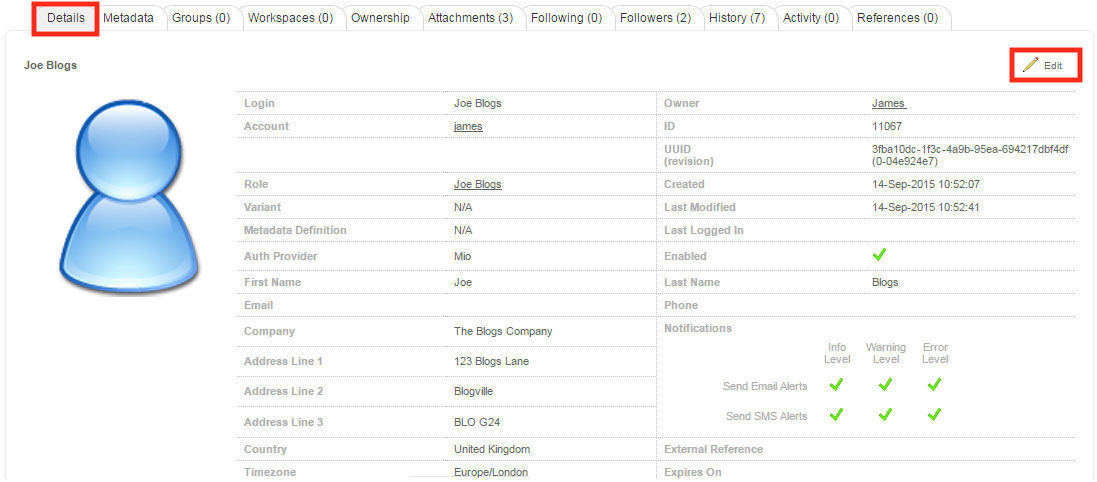The height and width of the screenshot is (482, 1097).
Task: Toggle Send Email Alerts Info Level check
Action: (836, 385)
